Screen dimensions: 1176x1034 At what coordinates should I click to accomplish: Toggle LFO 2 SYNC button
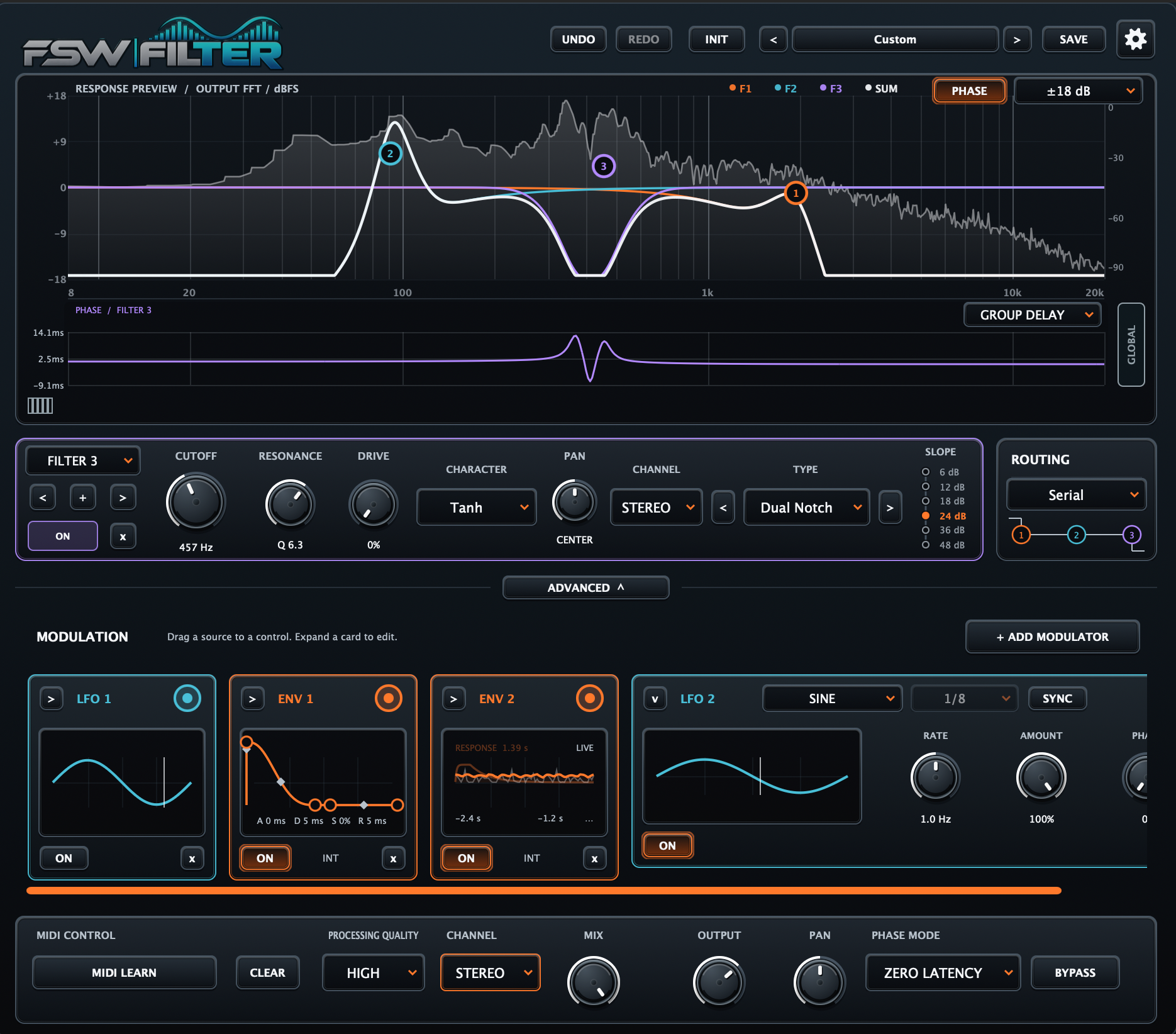[1057, 698]
